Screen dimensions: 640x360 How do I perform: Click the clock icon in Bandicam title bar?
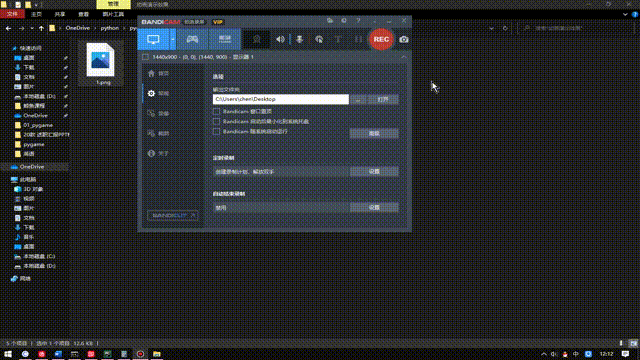pos(344,20)
